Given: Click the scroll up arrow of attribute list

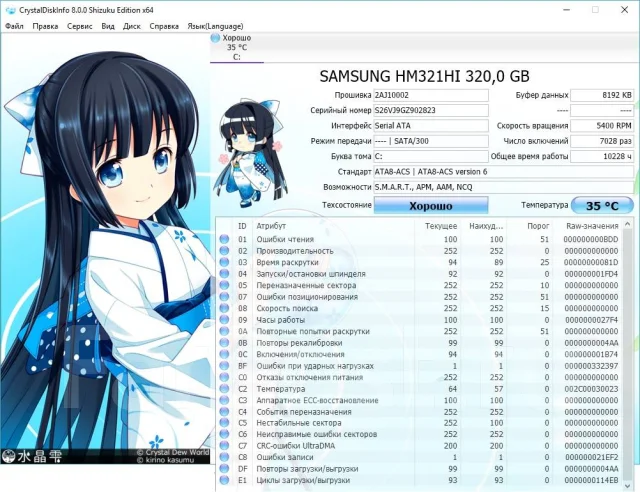Looking at the screenshot, I should [628, 224].
